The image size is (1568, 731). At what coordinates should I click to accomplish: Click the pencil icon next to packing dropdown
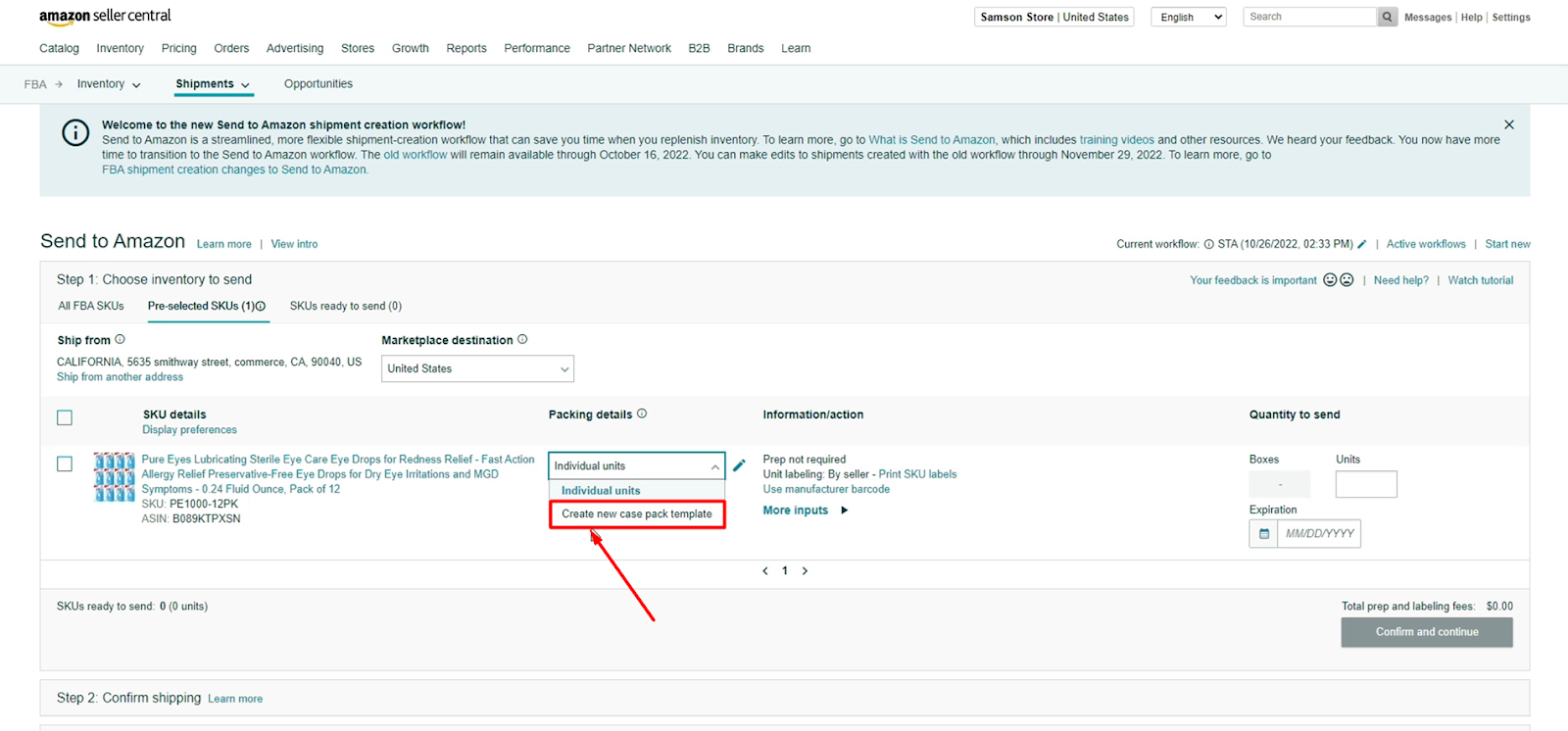(x=739, y=465)
